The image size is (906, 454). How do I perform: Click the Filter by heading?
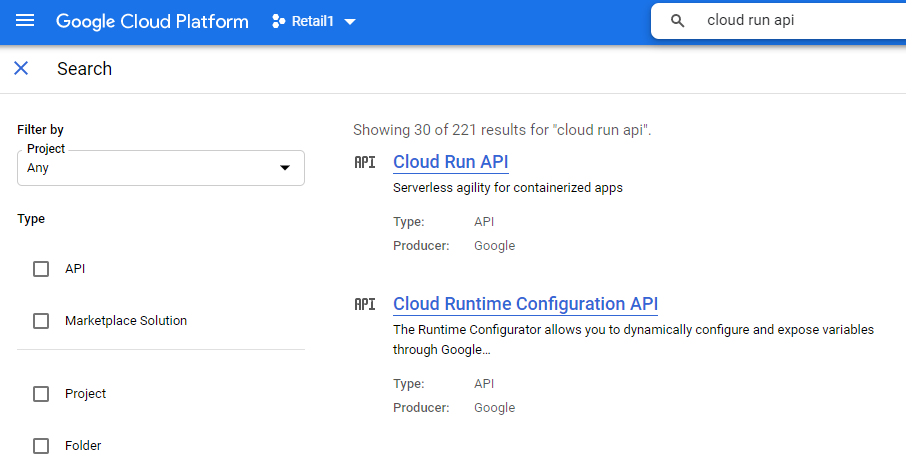[x=40, y=129]
